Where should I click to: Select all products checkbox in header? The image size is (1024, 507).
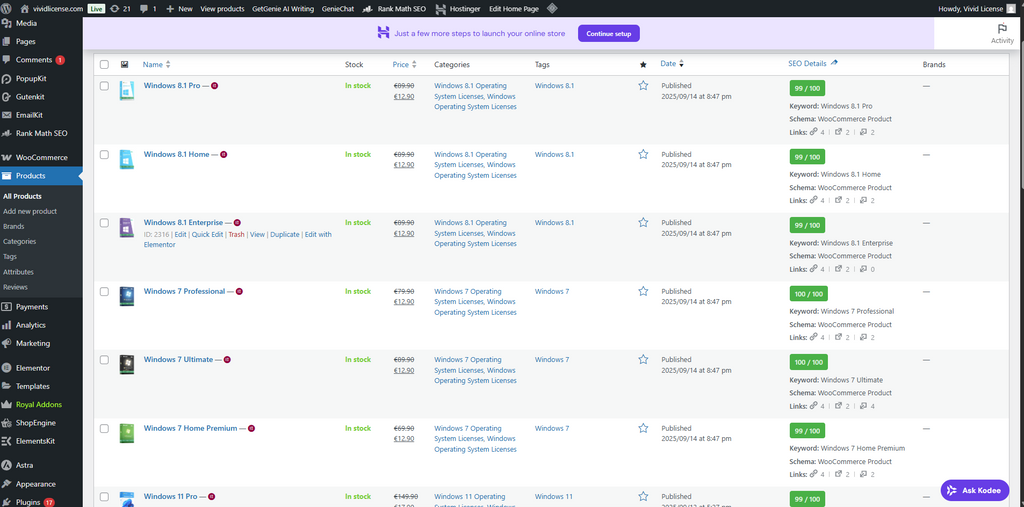[104, 65]
